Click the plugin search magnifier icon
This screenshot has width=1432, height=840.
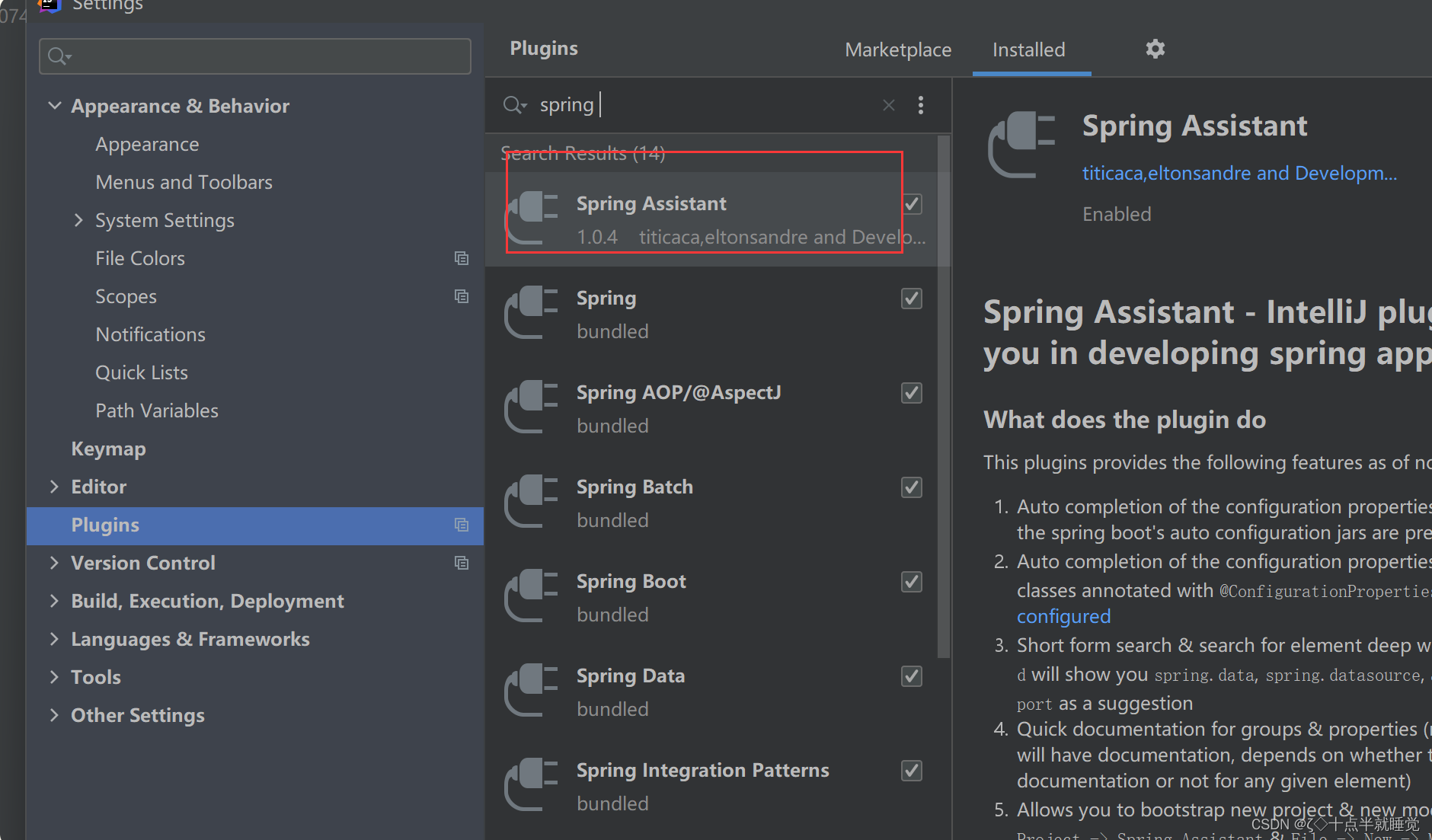pyautogui.click(x=514, y=105)
